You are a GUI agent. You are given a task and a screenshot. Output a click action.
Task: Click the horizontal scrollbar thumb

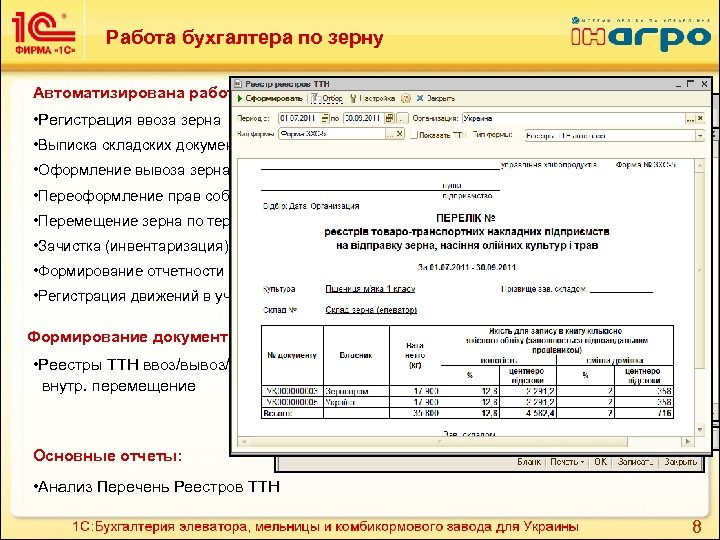pyautogui.click(x=439, y=441)
